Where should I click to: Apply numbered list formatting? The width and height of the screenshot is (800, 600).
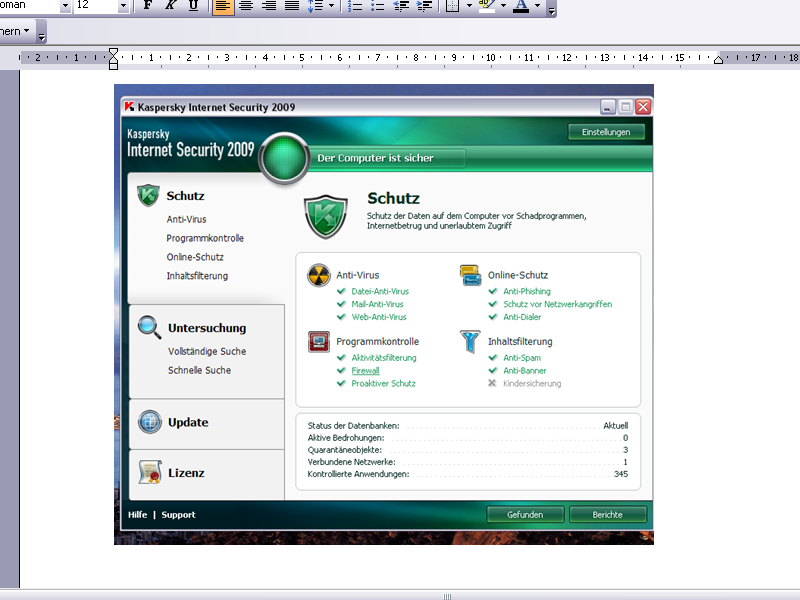(x=355, y=6)
